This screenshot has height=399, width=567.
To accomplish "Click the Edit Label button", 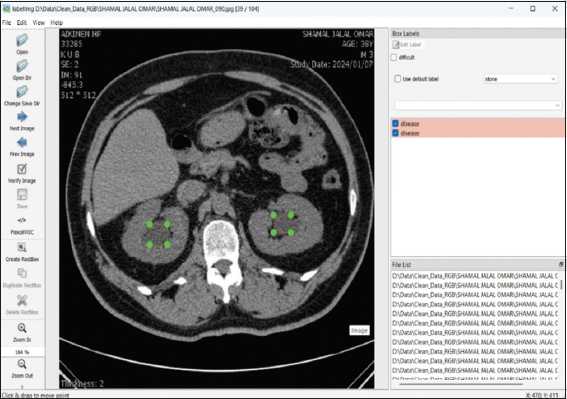I will tap(408, 44).
